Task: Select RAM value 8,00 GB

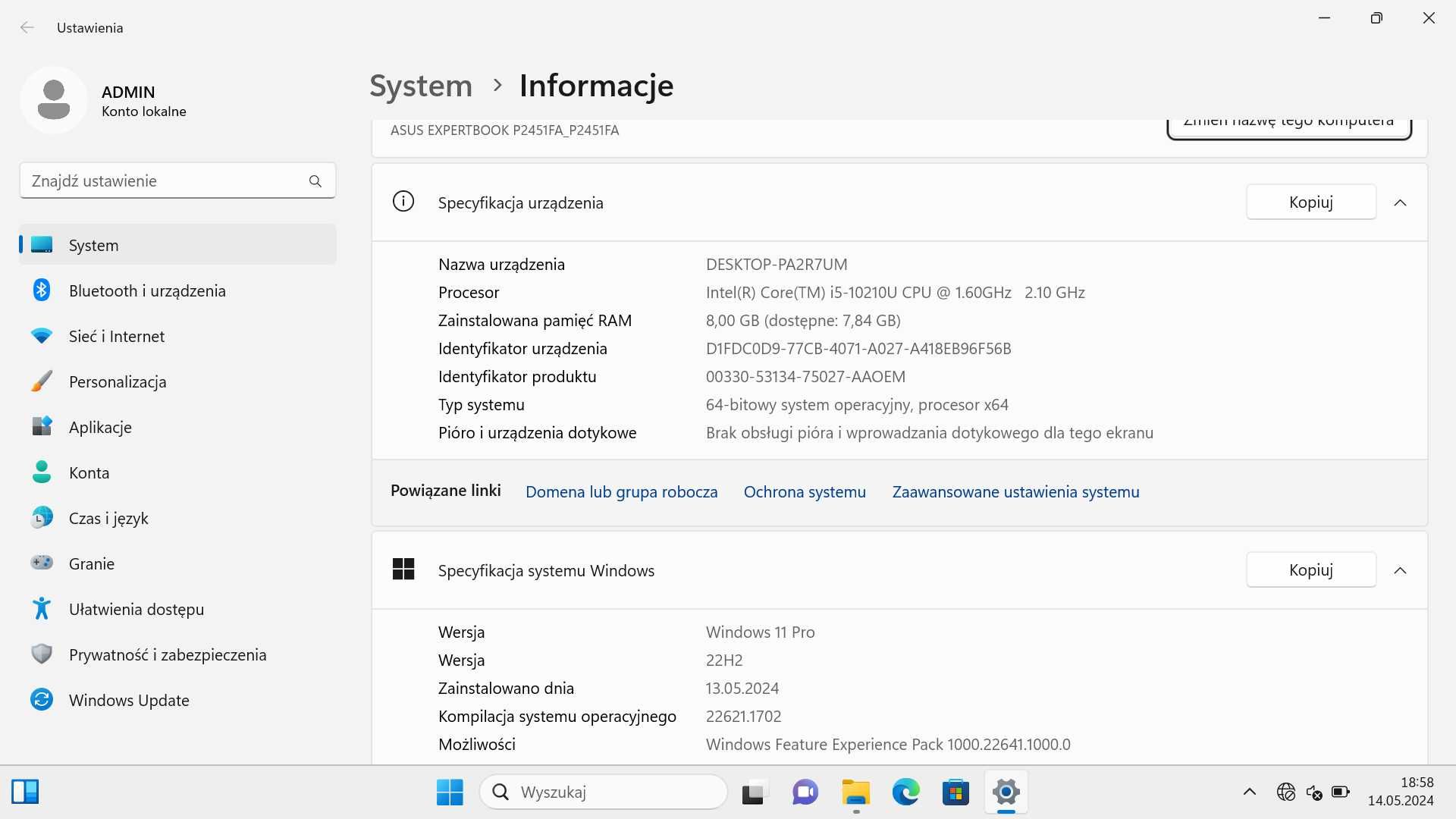Action: [x=803, y=321]
